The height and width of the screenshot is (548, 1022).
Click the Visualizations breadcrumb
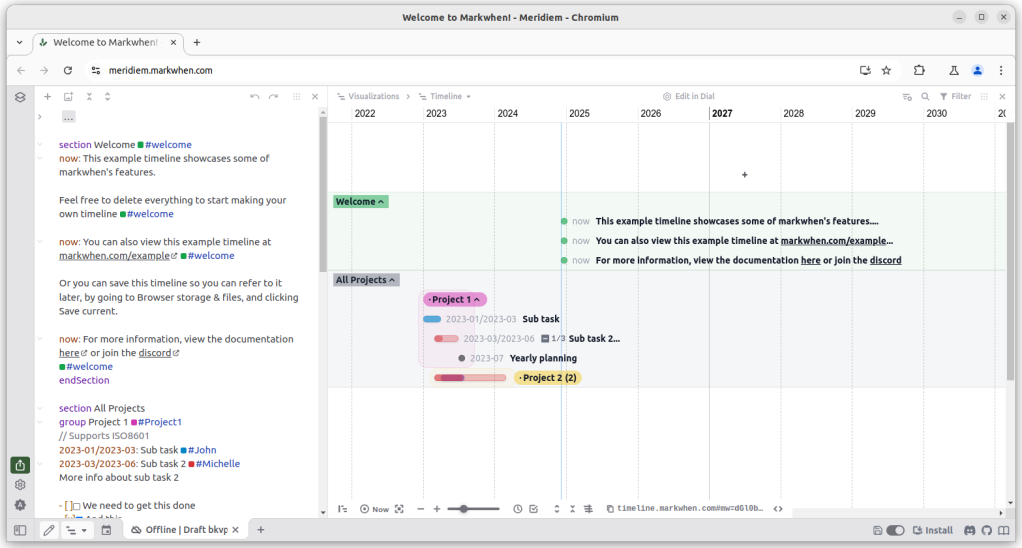coord(368,96)
